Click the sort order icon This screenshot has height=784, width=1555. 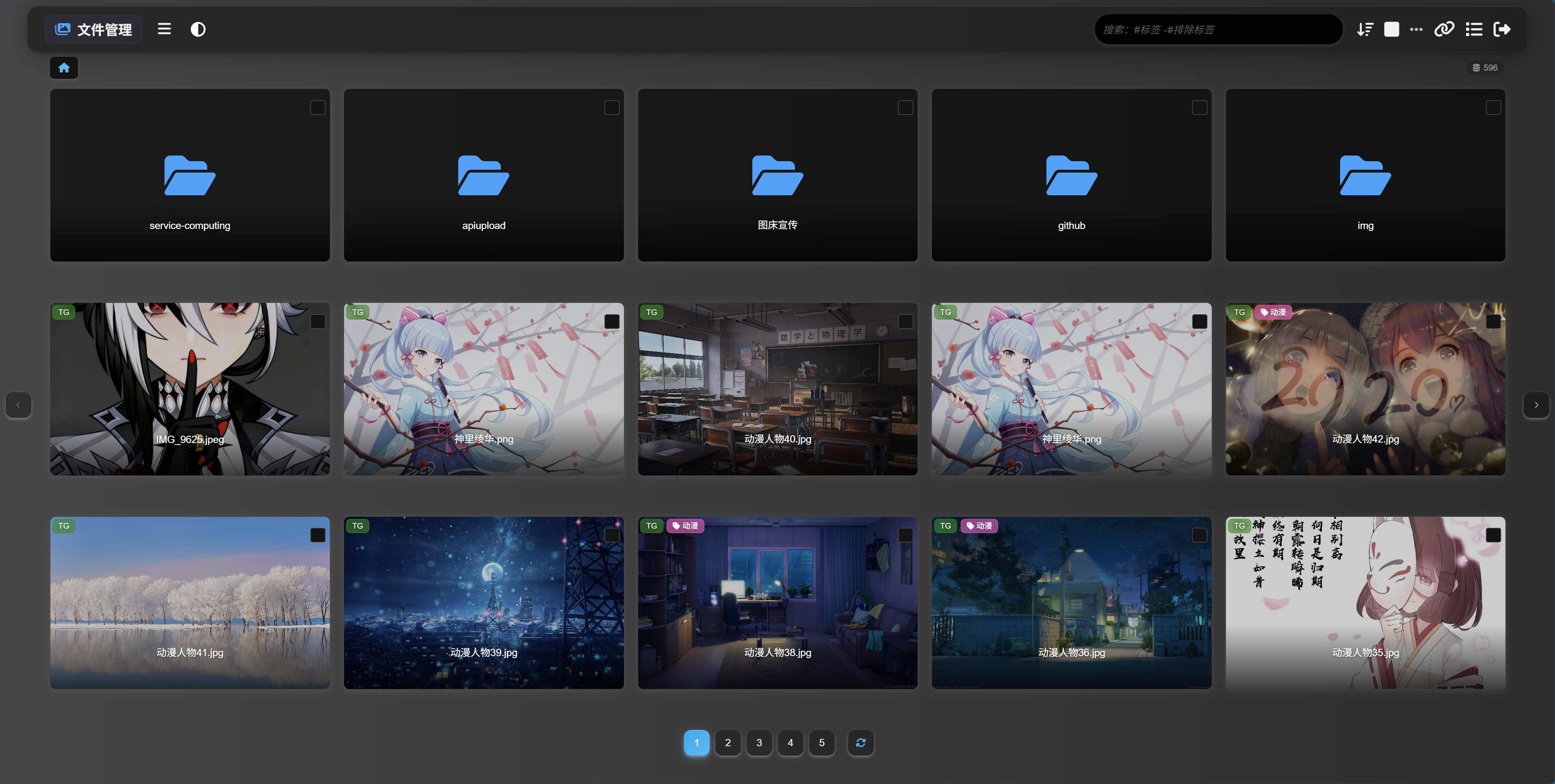click(1365, 29)
